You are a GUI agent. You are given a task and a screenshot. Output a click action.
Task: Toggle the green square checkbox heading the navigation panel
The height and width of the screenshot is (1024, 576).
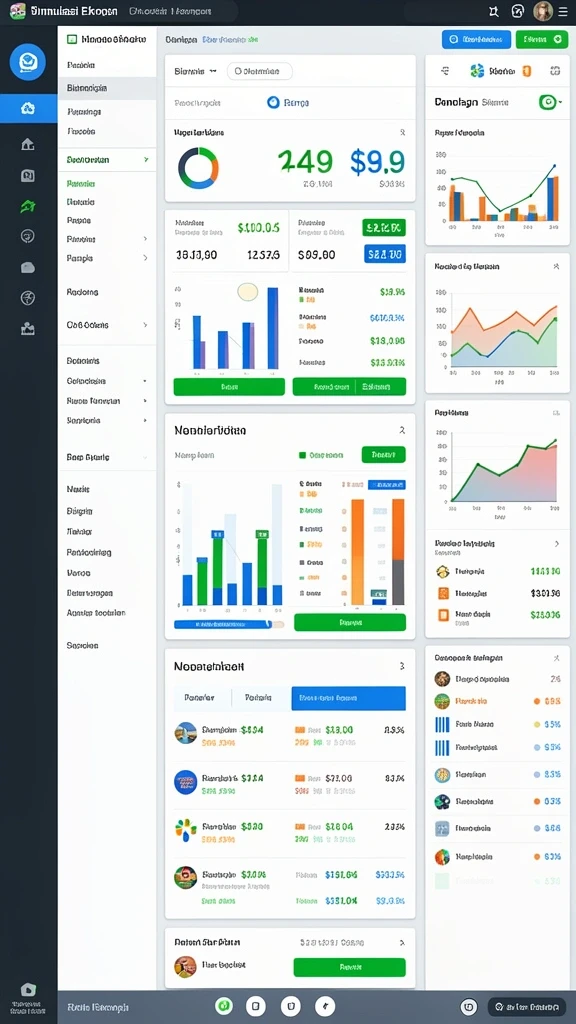(72, 39)
